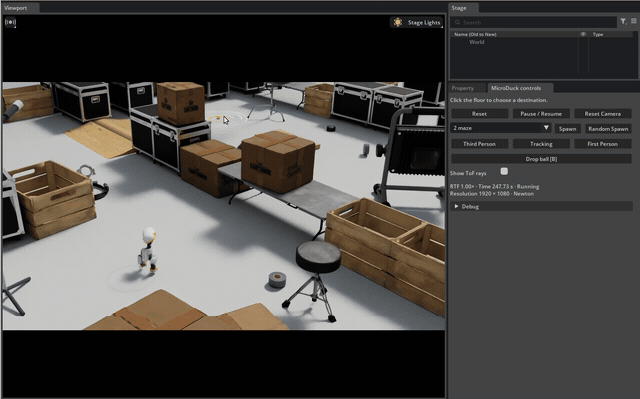Click the Stage Lights label button

coord(424,22)
